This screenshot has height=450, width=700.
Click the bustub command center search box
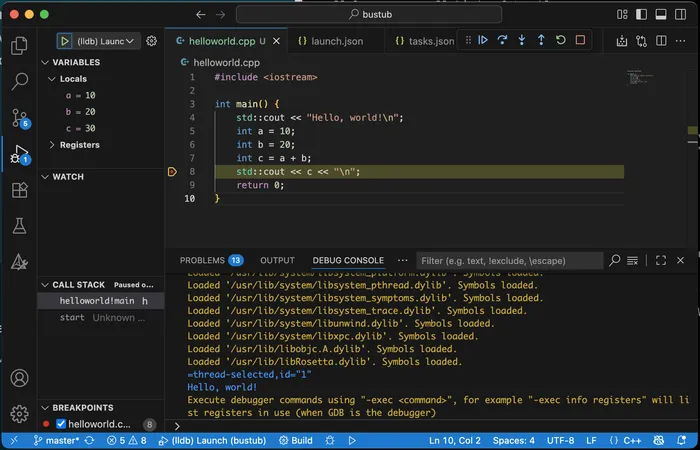(369, 14)
